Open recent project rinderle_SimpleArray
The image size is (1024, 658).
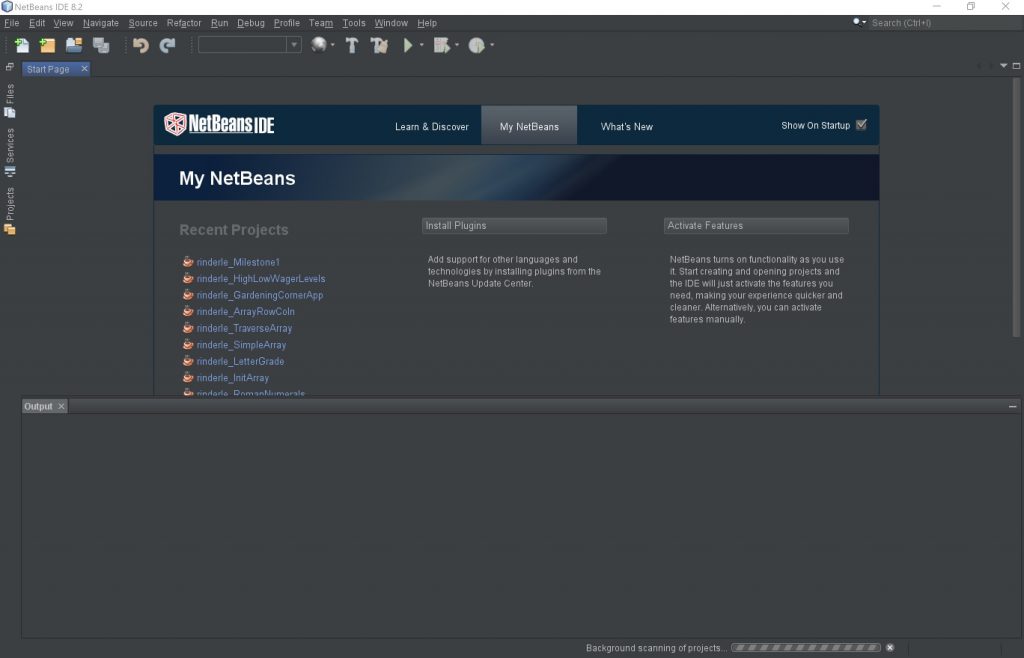click(241, 345)
